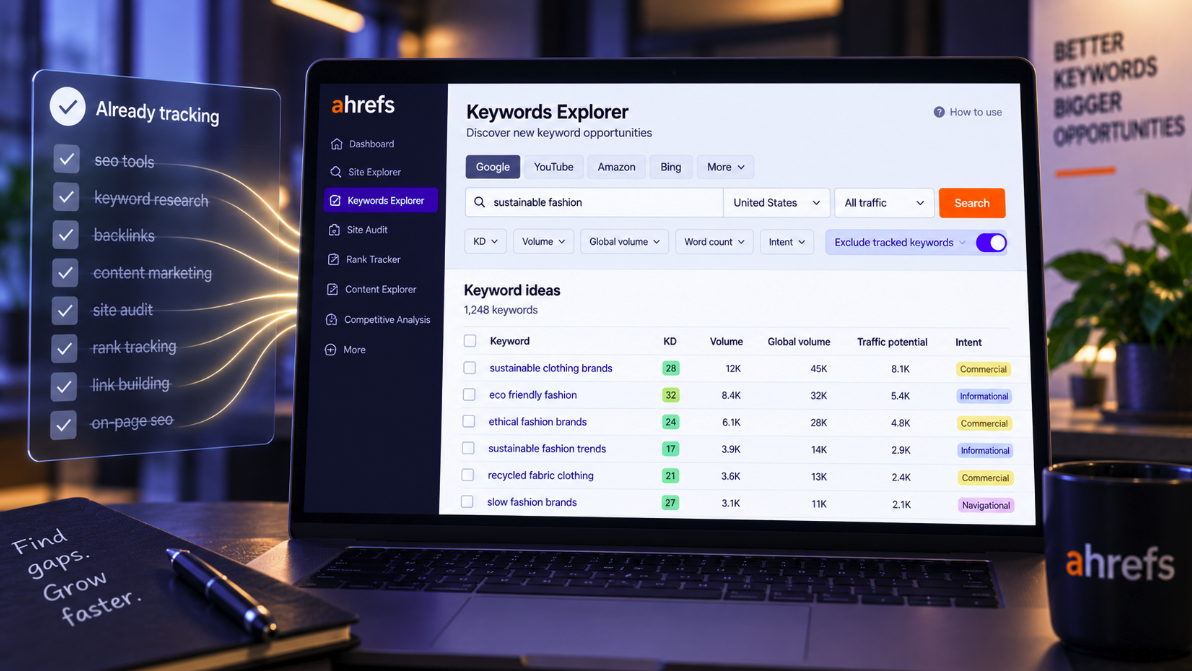This screenshot has width=1192, height=671.
Task: Open the United States country dropdown
Action: [x=776, y=203]
